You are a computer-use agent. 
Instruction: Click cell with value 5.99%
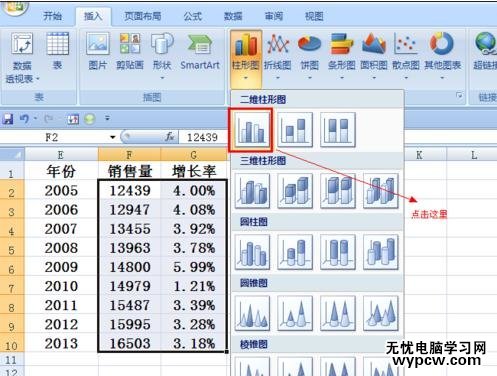click(x=194, y=266)
